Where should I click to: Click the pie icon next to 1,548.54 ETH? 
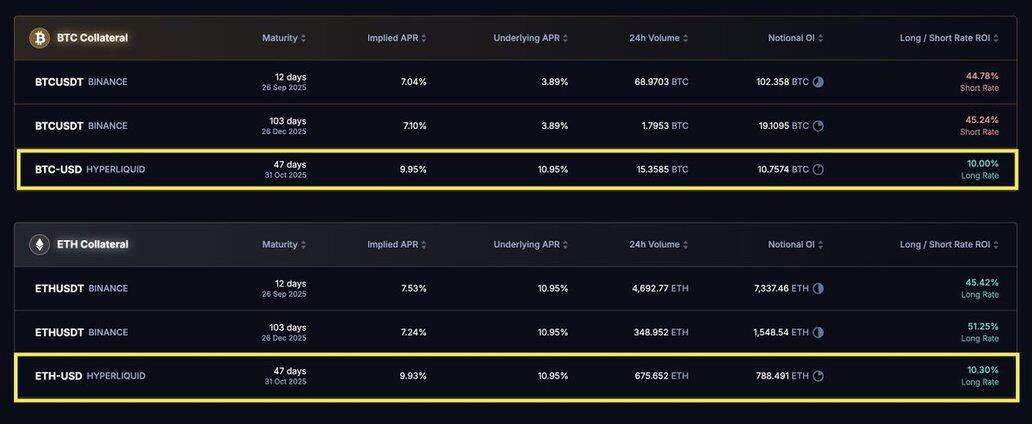pos(818,332)
